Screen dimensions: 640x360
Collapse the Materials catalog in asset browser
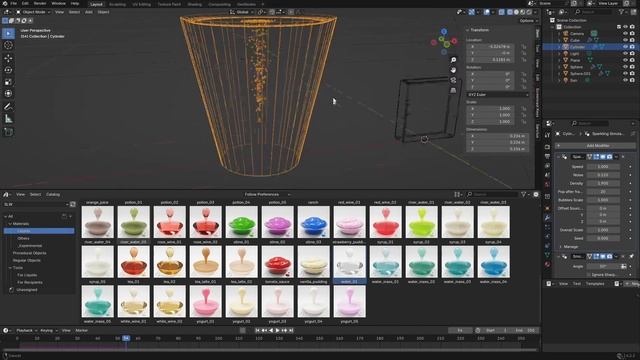10,224
